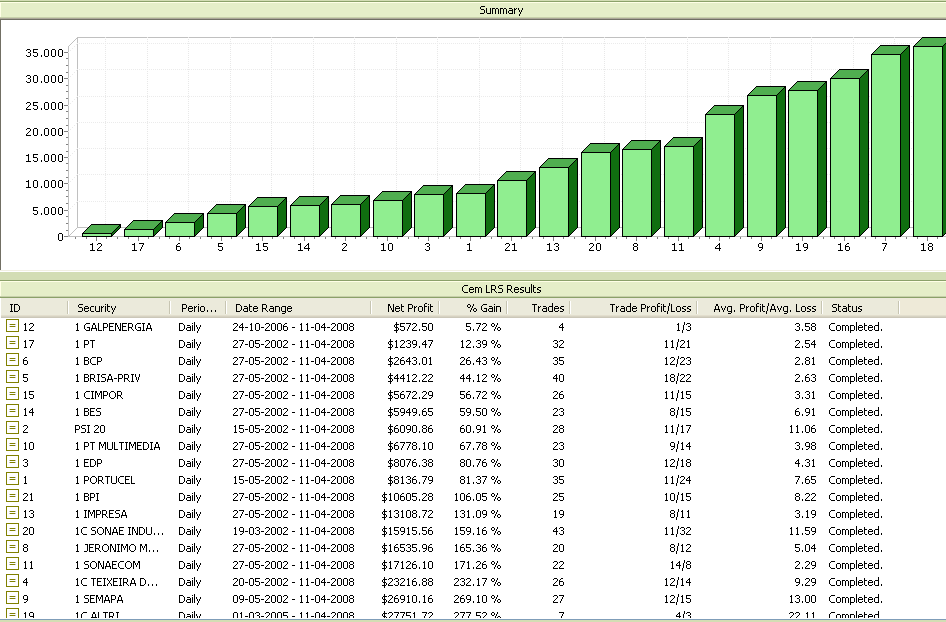The width and height of the screenshot is (946, 622).
Task: Click the "1 GALPENERGIA" security cell
Action: point(113,327)
